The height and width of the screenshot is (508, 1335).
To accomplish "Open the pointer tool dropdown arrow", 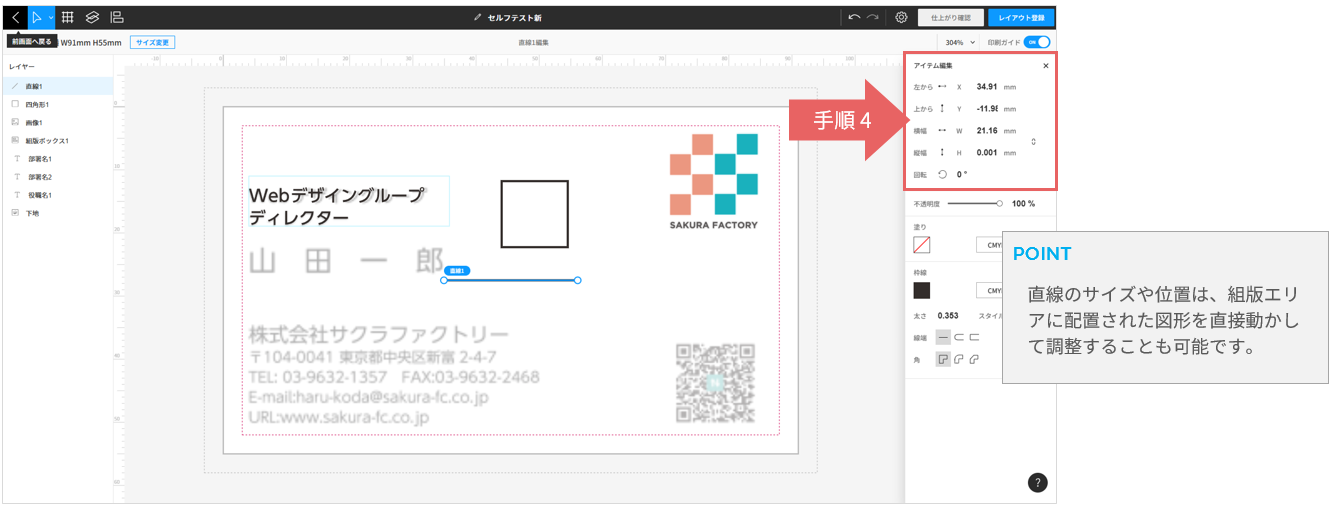I will point(51,17).
